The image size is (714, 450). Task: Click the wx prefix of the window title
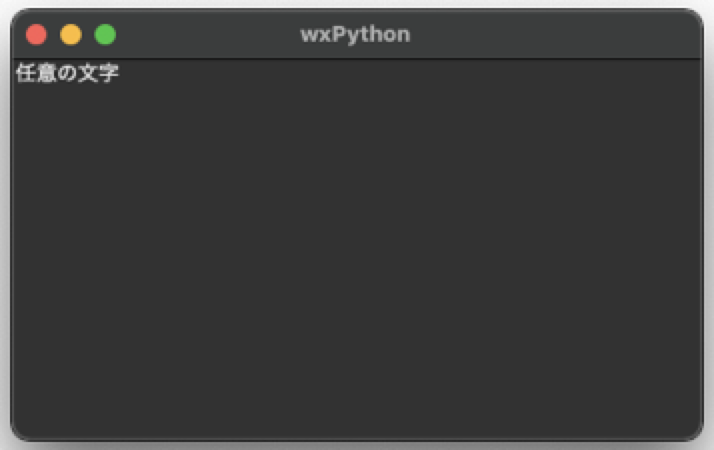point(316,36)
